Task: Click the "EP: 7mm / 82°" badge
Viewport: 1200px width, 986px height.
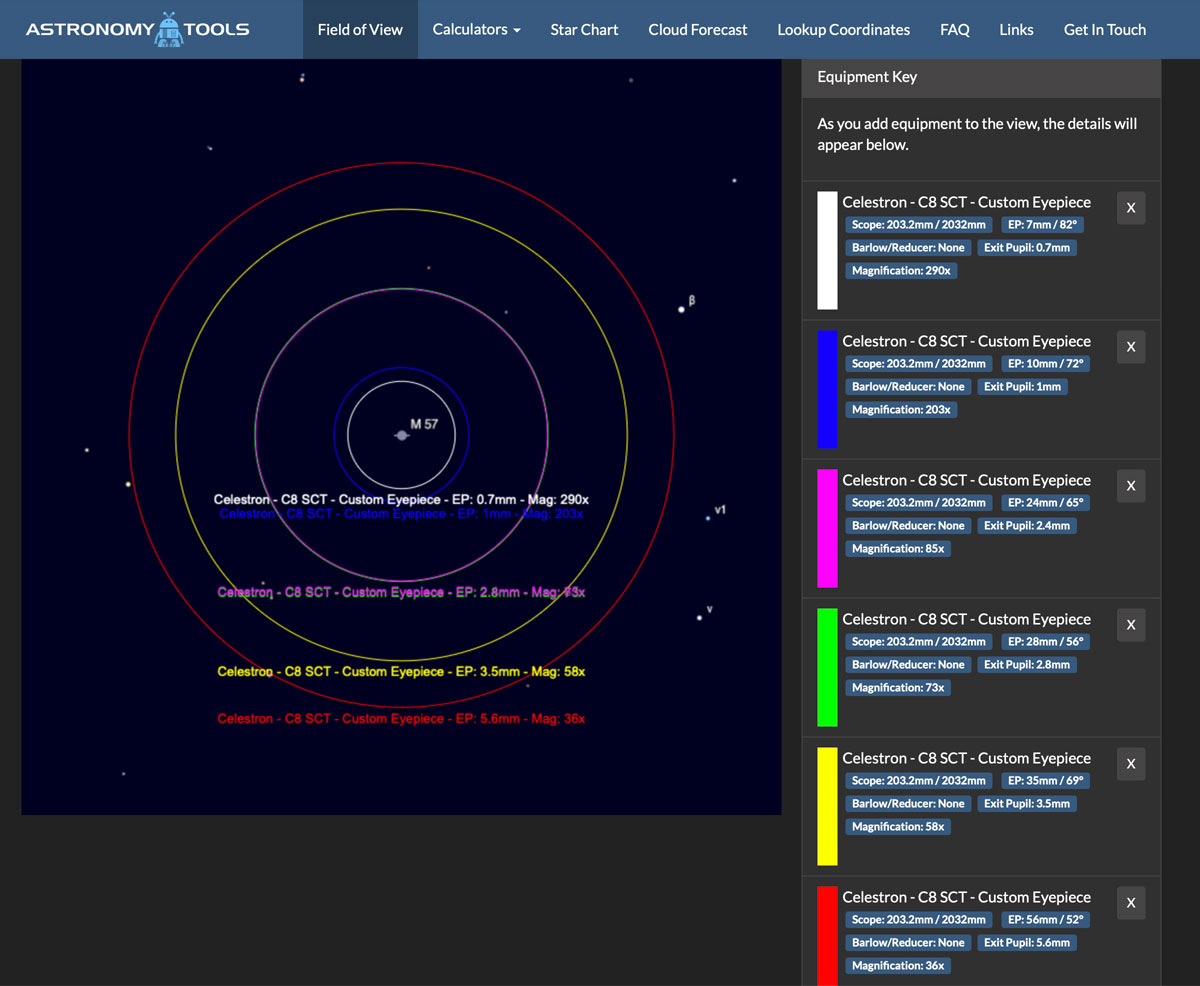Action: (1044, 225)
